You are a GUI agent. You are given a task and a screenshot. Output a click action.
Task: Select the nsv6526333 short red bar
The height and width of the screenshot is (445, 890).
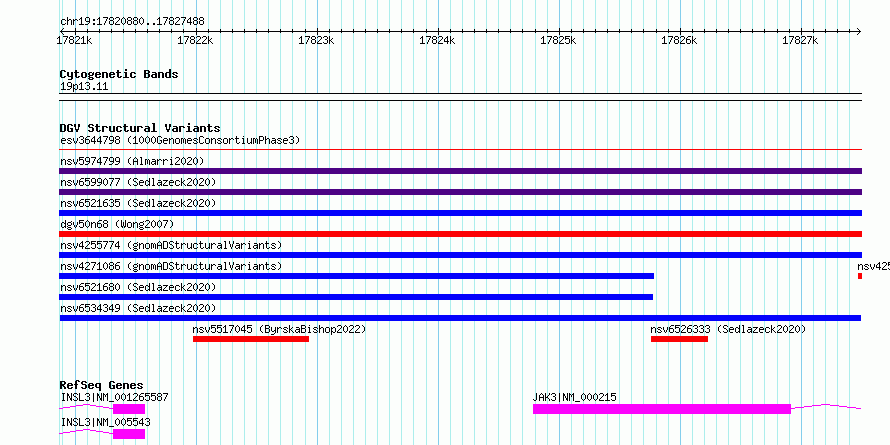point(679,339)
